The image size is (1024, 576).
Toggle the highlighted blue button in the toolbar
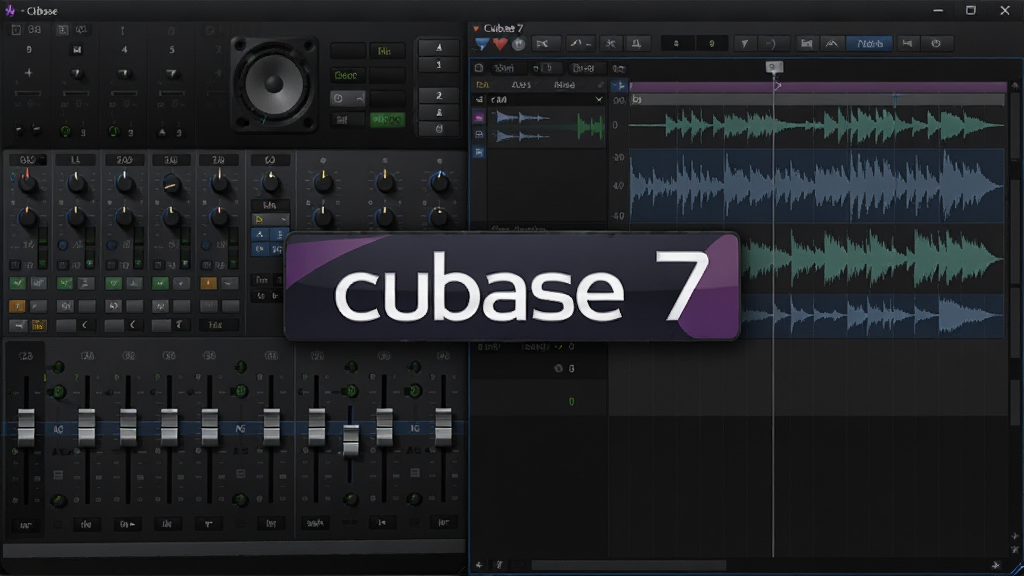870,44
